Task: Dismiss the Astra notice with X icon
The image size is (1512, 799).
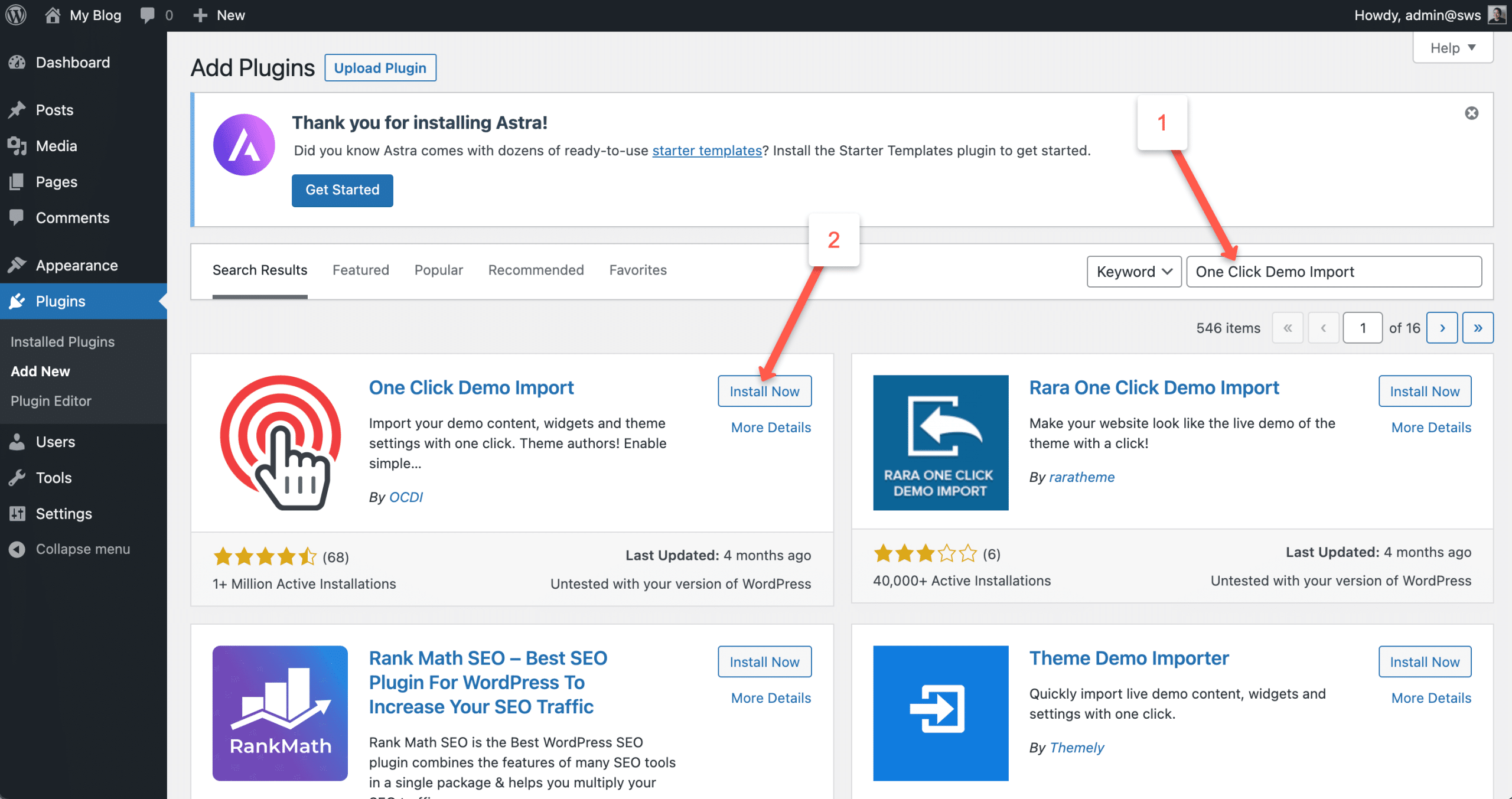Action: coord(1471,113)
